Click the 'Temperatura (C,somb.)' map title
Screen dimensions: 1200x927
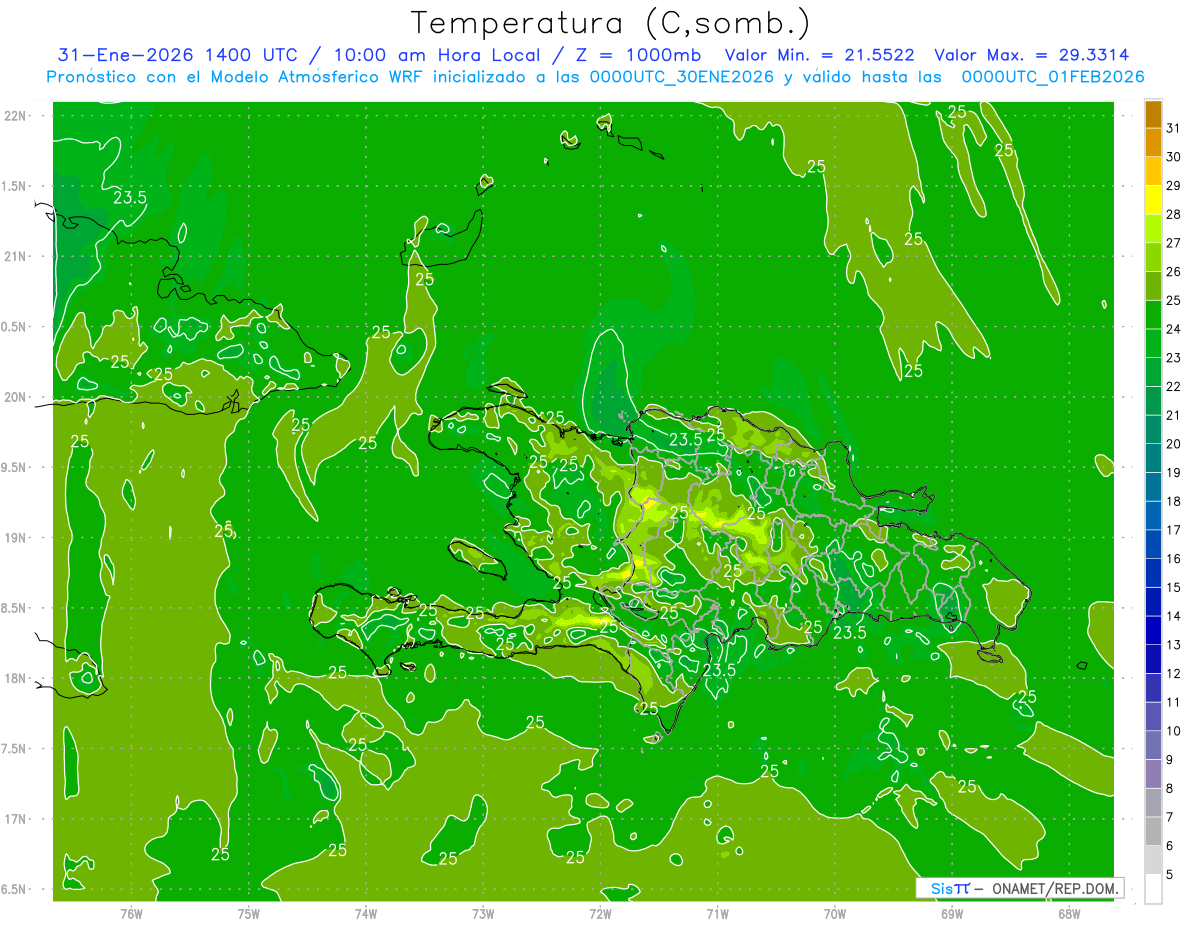pyautogui.click(x=611, y=24)
